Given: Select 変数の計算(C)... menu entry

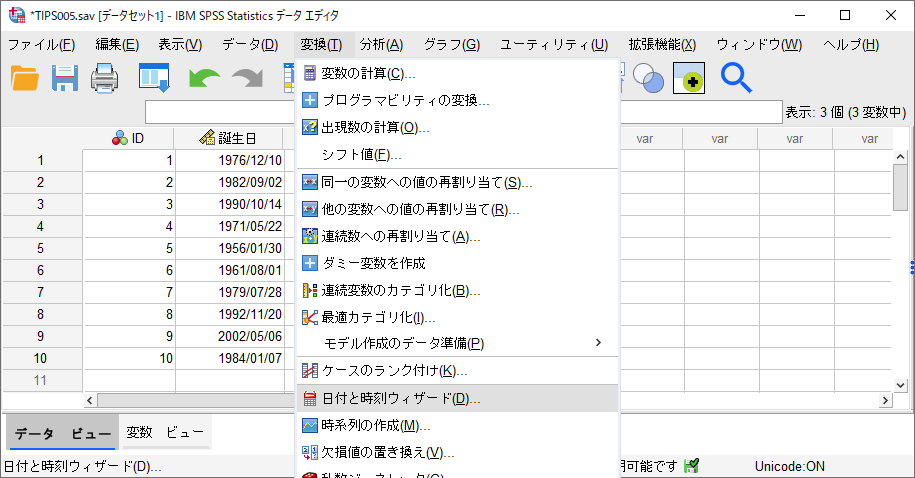Looking at the screenshot, I should coord(457,74).
